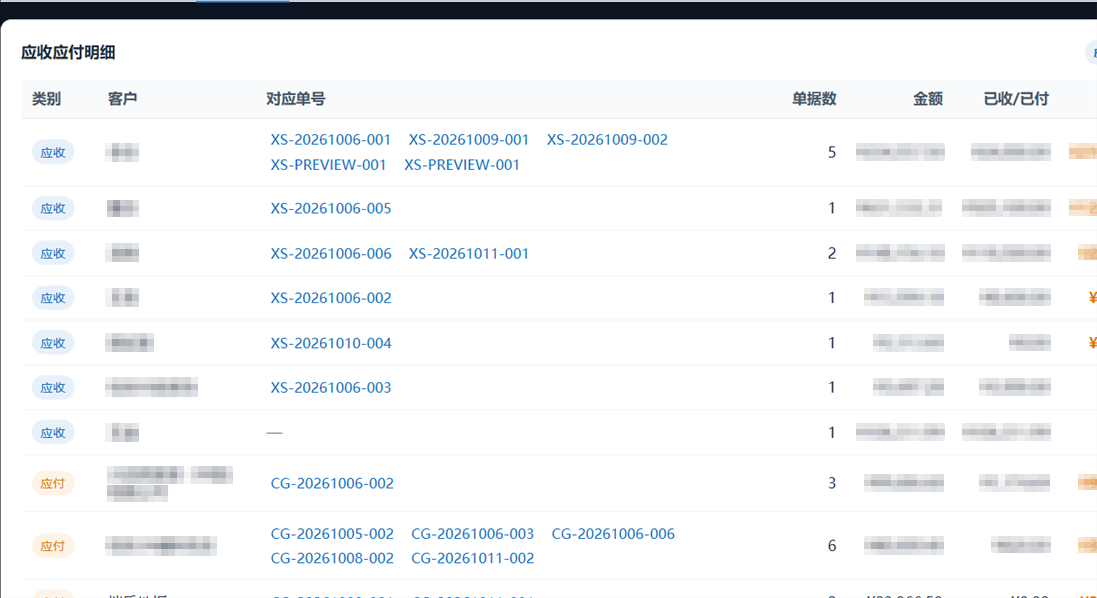
Task: Open purchase order link CG-20261005-002
Action: pos(332,534)
